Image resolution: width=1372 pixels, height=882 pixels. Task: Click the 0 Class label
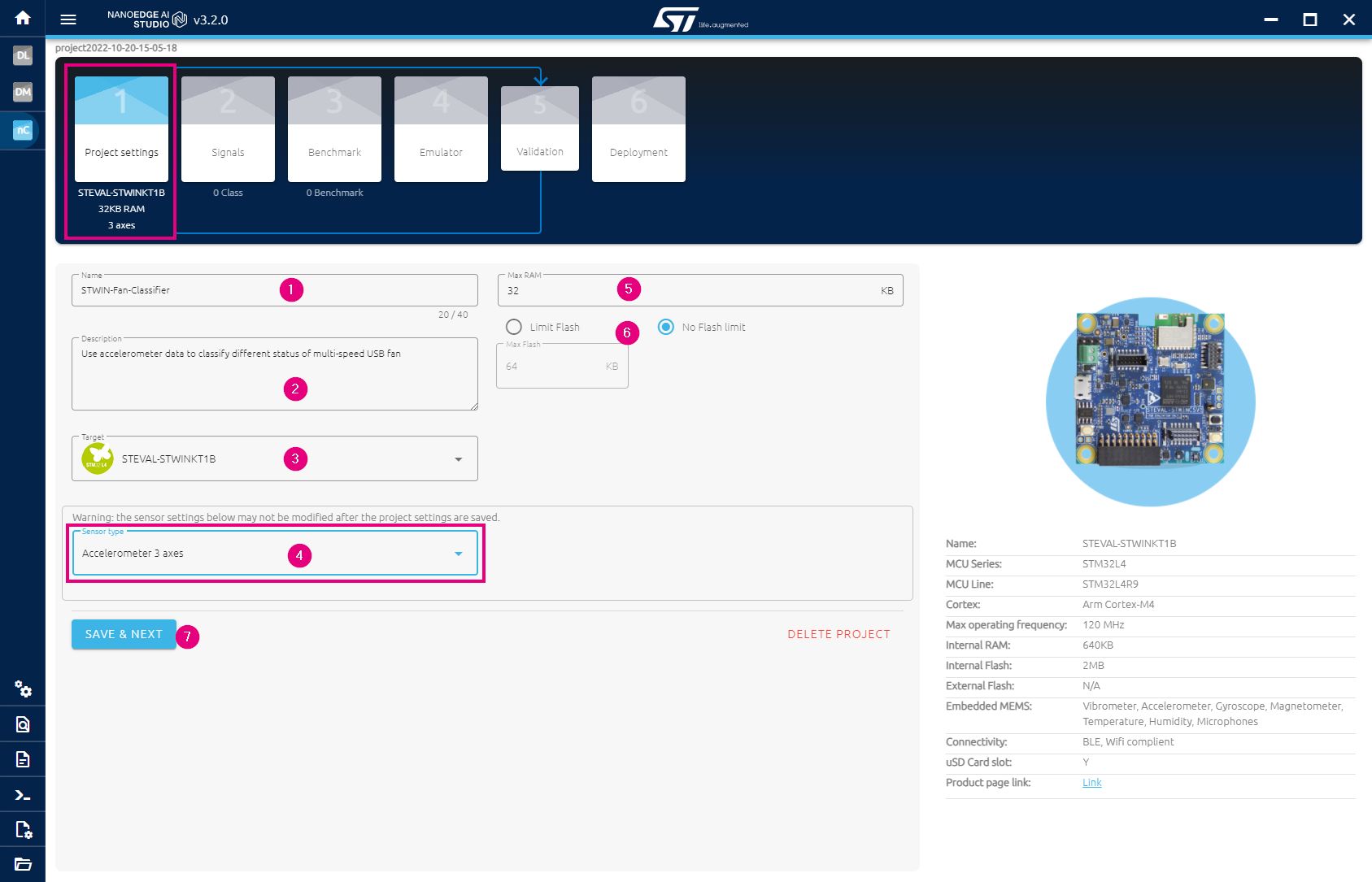pos(228,193)
